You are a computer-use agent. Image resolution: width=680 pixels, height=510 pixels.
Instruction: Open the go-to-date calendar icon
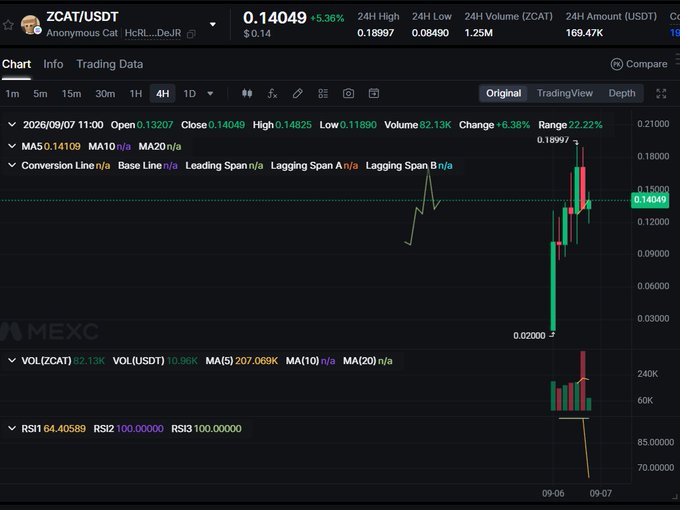coord(374,93)
